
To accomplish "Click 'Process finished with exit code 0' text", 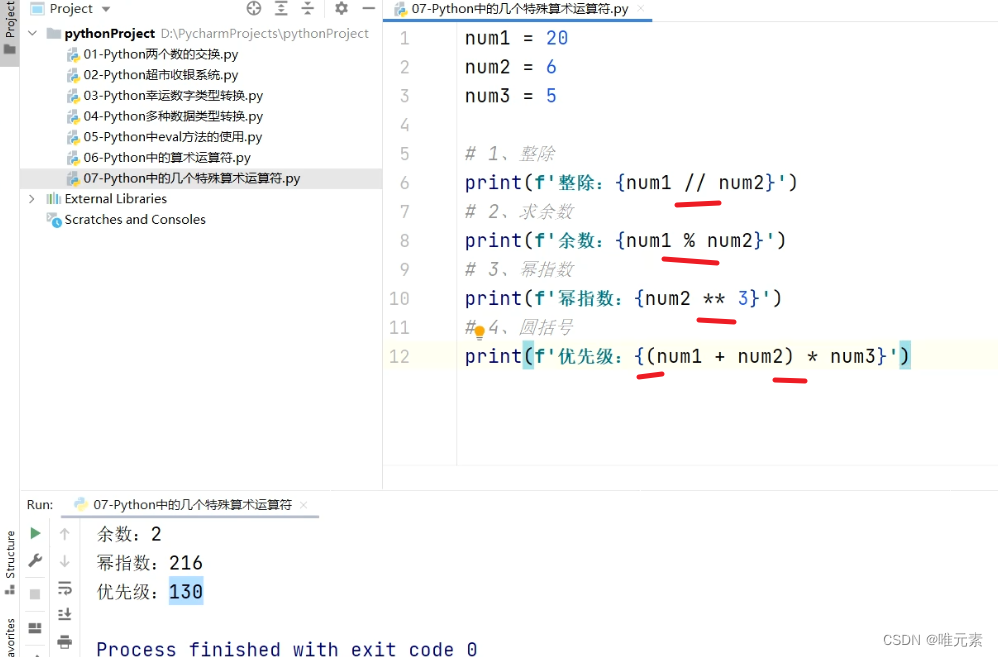I will coord(286,649).
